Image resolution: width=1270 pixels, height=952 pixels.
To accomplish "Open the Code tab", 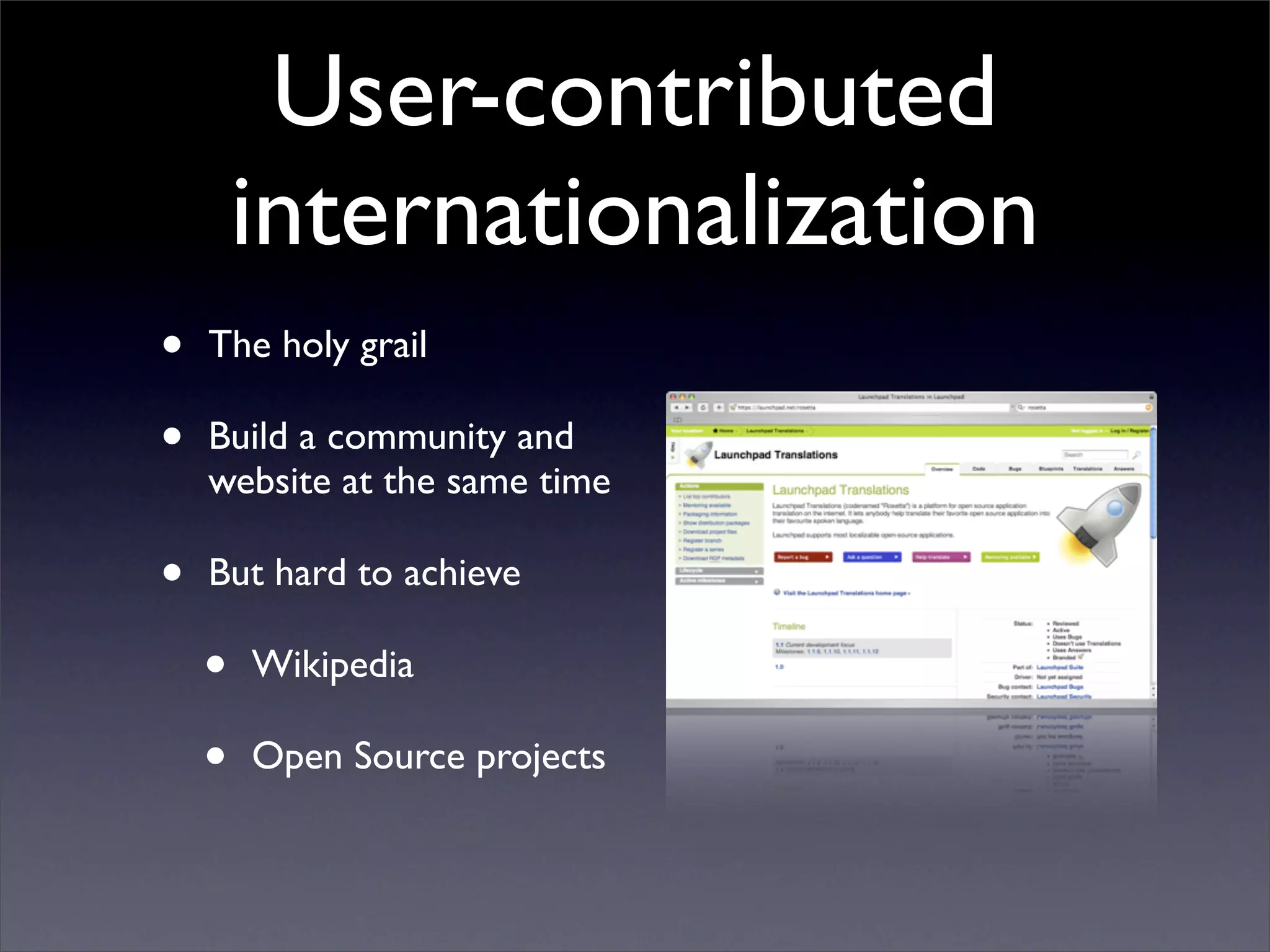I will coord(979,469).
